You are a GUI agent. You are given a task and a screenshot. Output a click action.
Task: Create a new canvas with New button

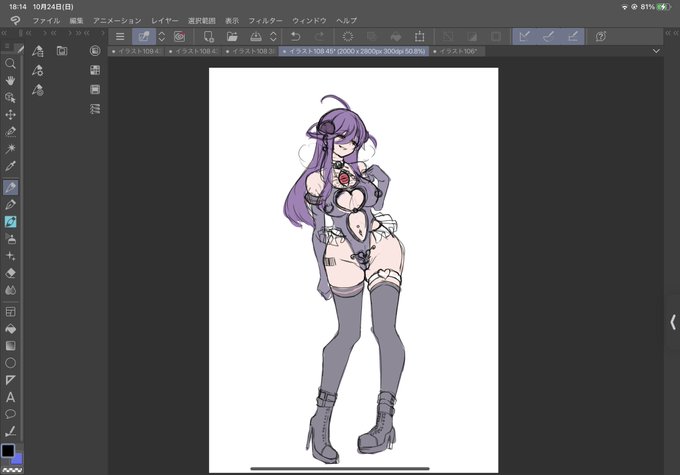point(209,36)
